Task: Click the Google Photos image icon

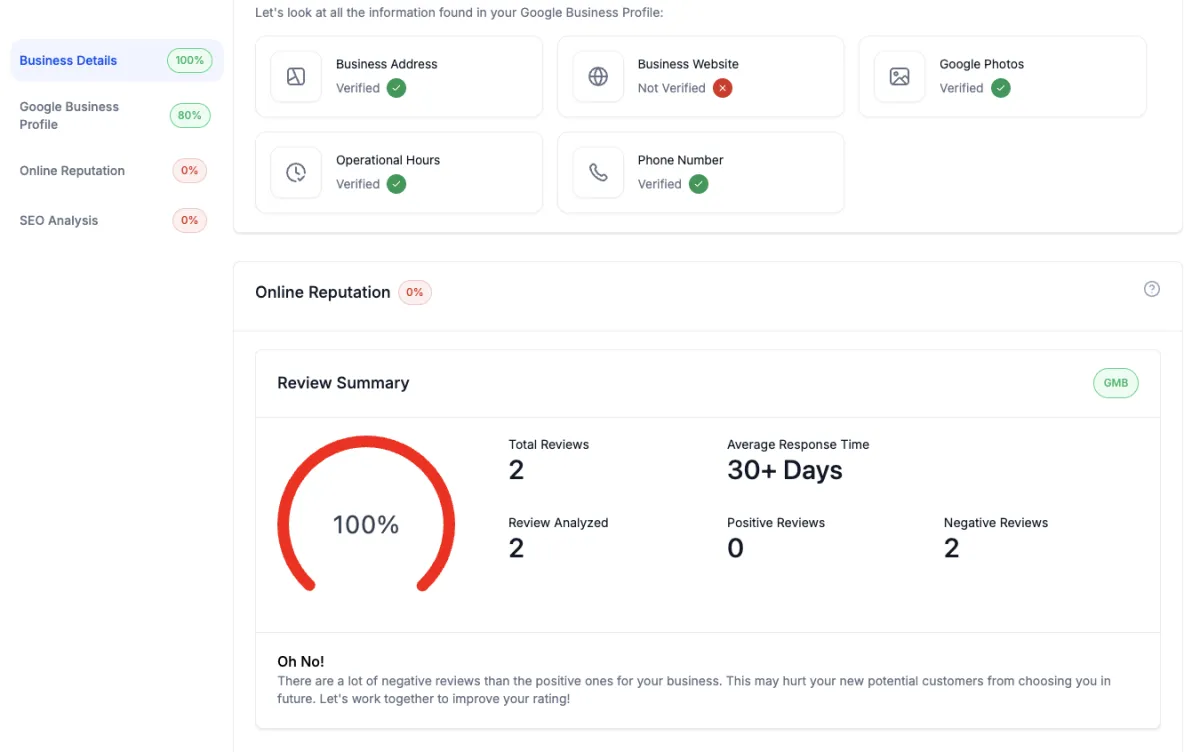Action: pyautogui.click(x=900, y=77)
